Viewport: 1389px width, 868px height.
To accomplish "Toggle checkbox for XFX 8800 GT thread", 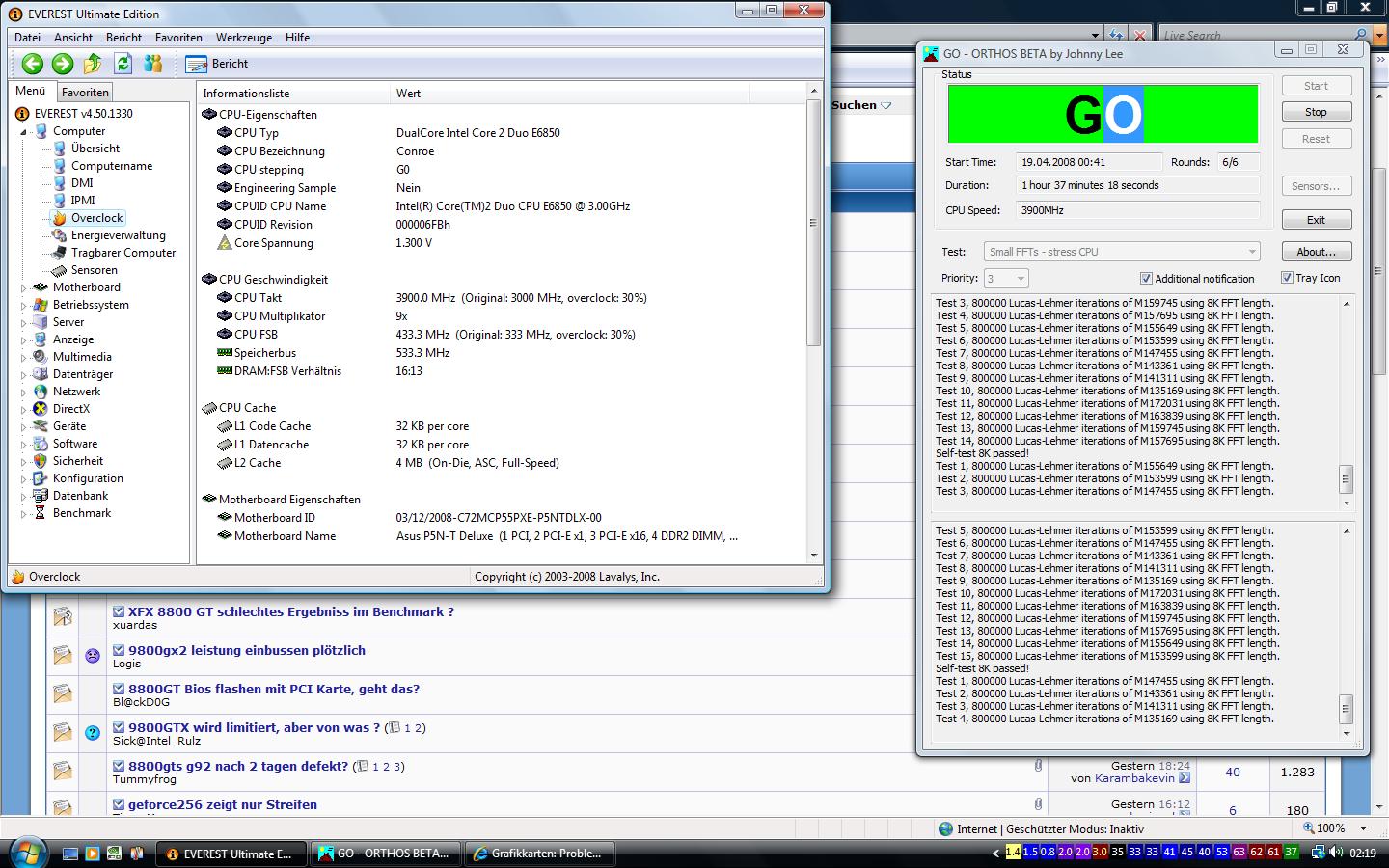I will [x=119, y=611].
